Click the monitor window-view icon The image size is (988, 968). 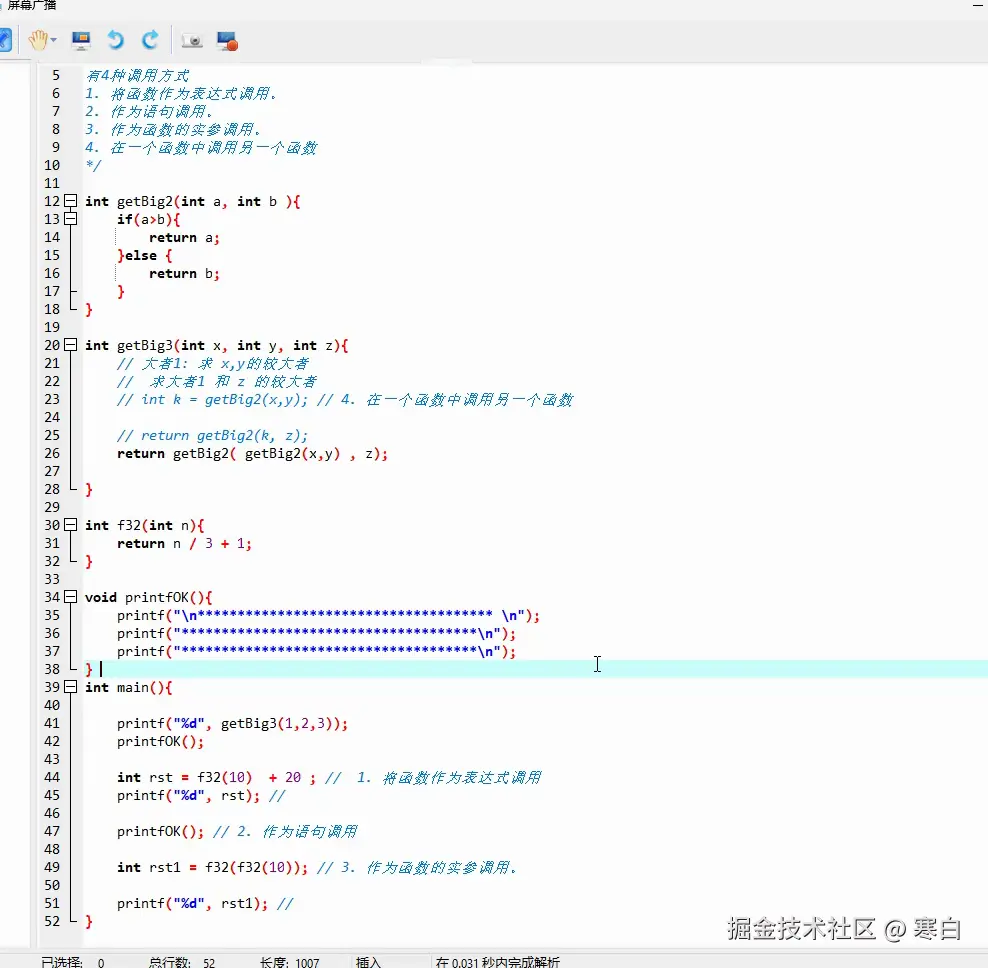coord(81,40)
